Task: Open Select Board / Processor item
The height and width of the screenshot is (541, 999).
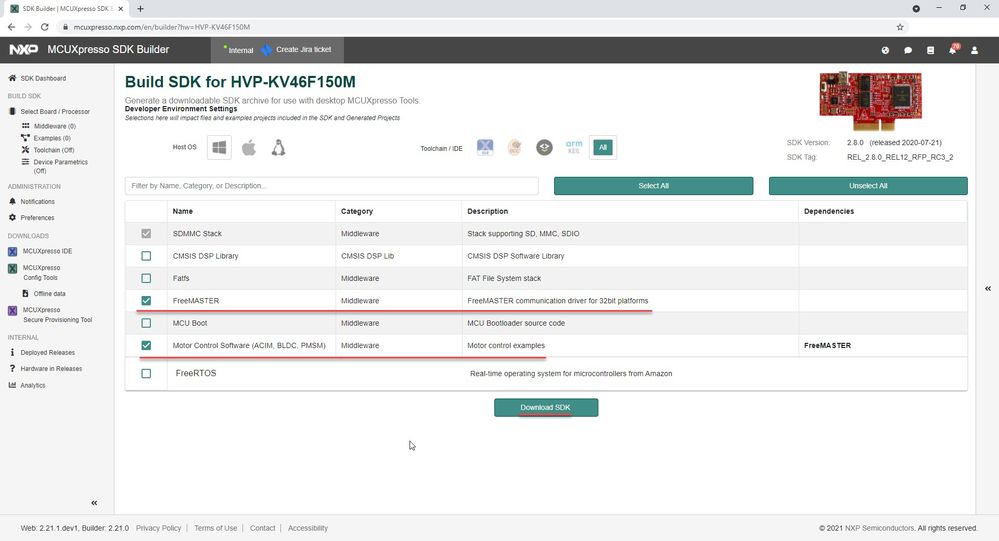Action: [55, 112]
